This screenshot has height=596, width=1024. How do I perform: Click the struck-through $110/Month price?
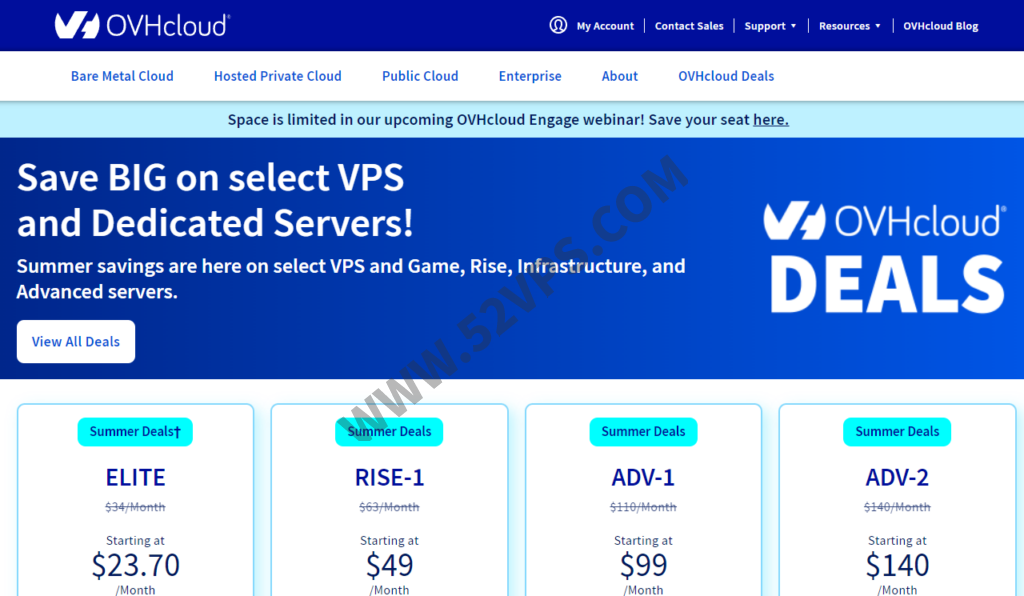tap(643, 507)
